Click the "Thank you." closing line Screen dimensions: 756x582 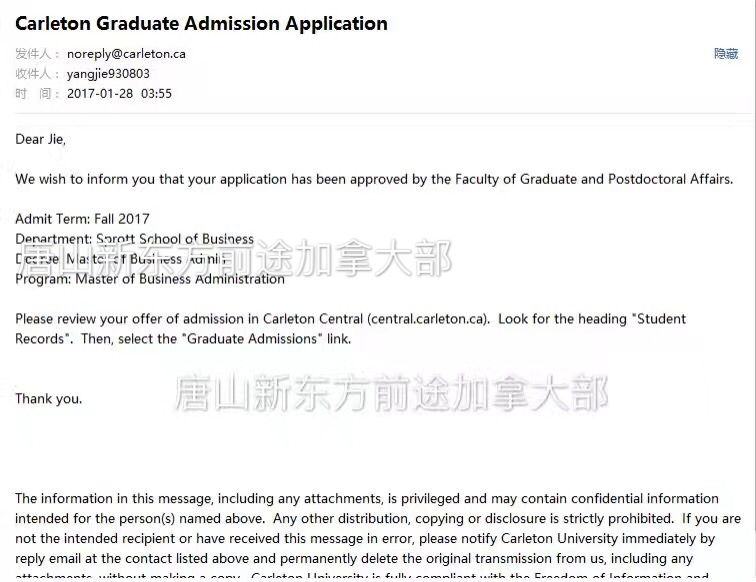tap(49, 399)
